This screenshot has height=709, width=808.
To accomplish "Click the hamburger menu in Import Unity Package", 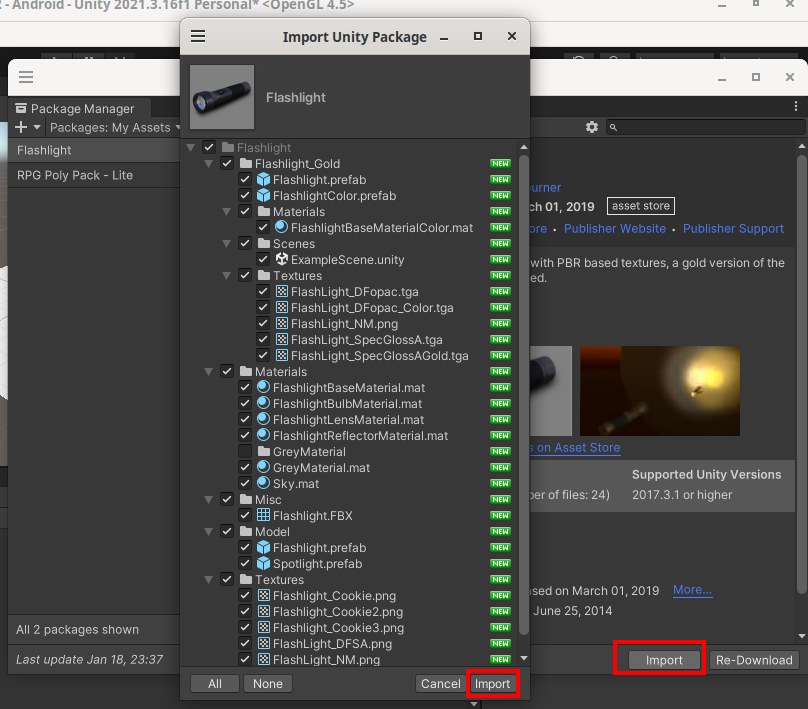I will coord(198,36).
